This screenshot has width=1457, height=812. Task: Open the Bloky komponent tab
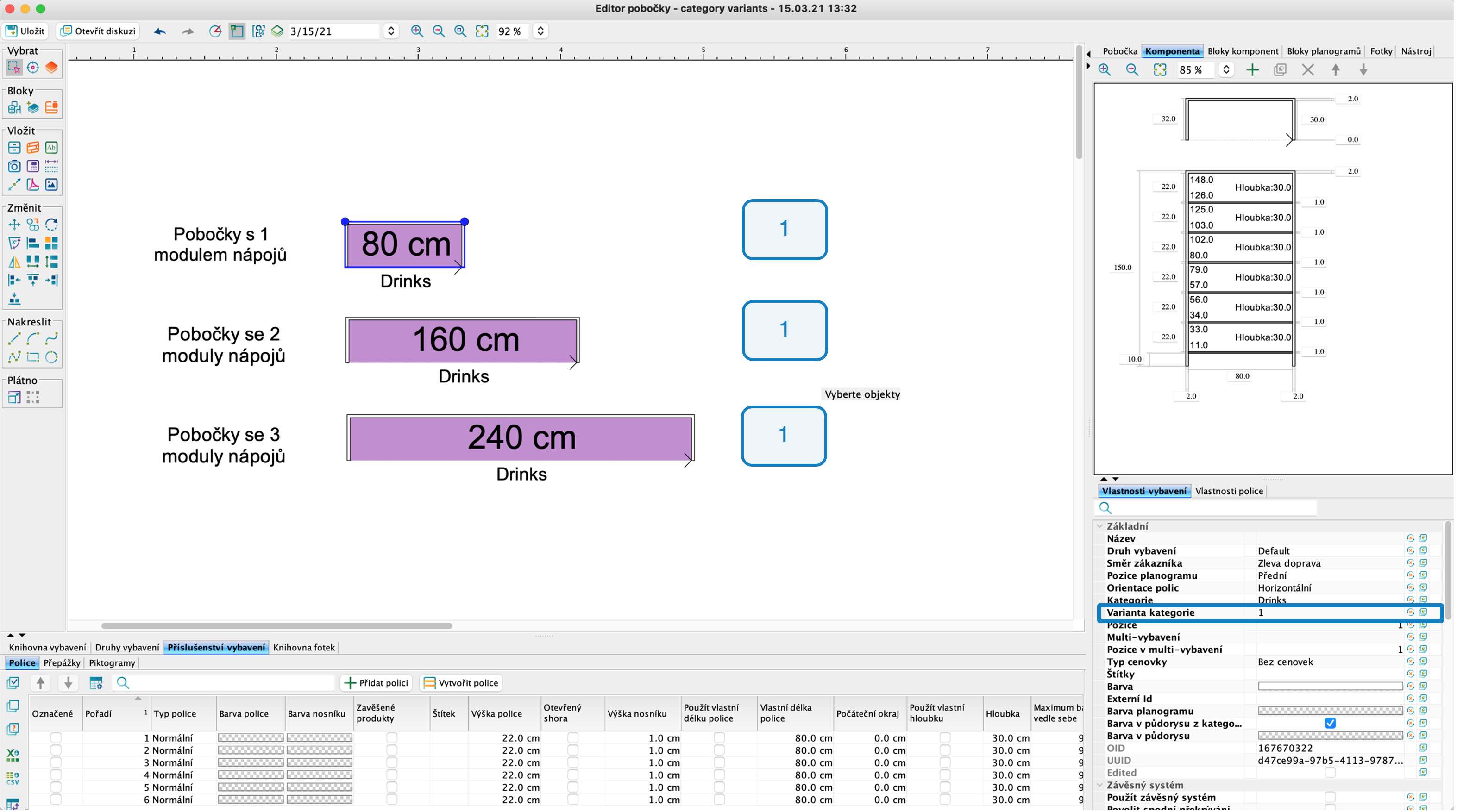pyautogui.click(x=1243, y=51)
